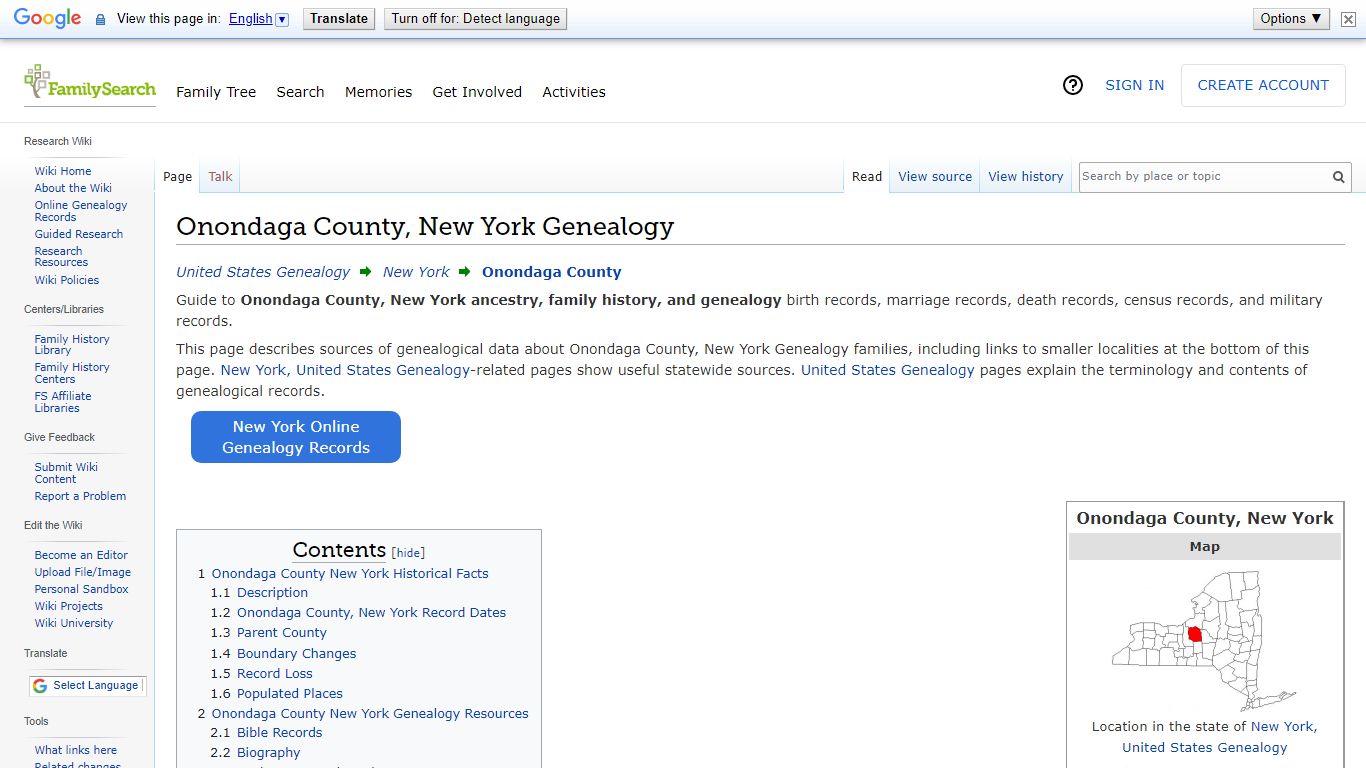
Task: Open the Select Language translate widget
Action: click(x=87, y=686)
